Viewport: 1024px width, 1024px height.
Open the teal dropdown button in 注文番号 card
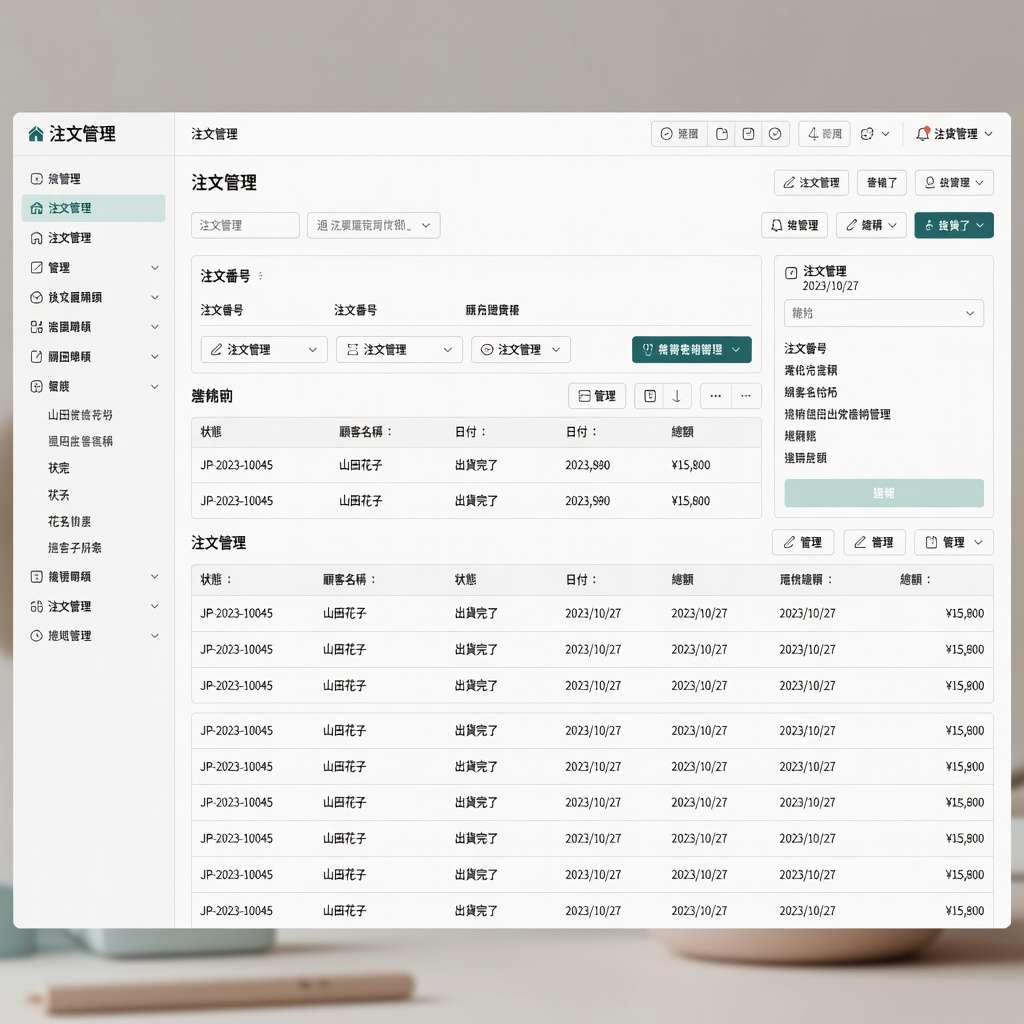point(692,349)
